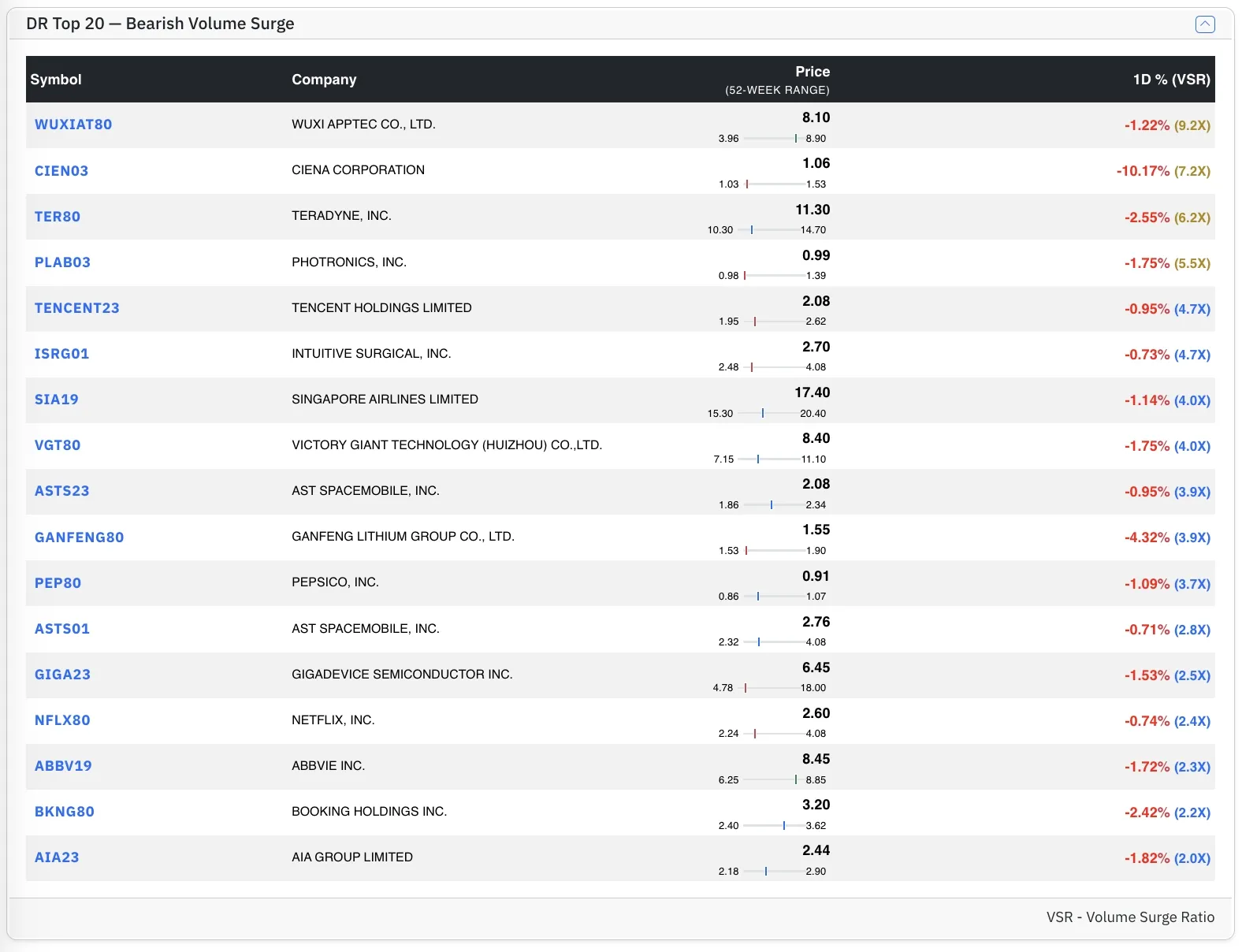
Task: Click the -1.82% (2.0X) change value
Action: 1167,858
